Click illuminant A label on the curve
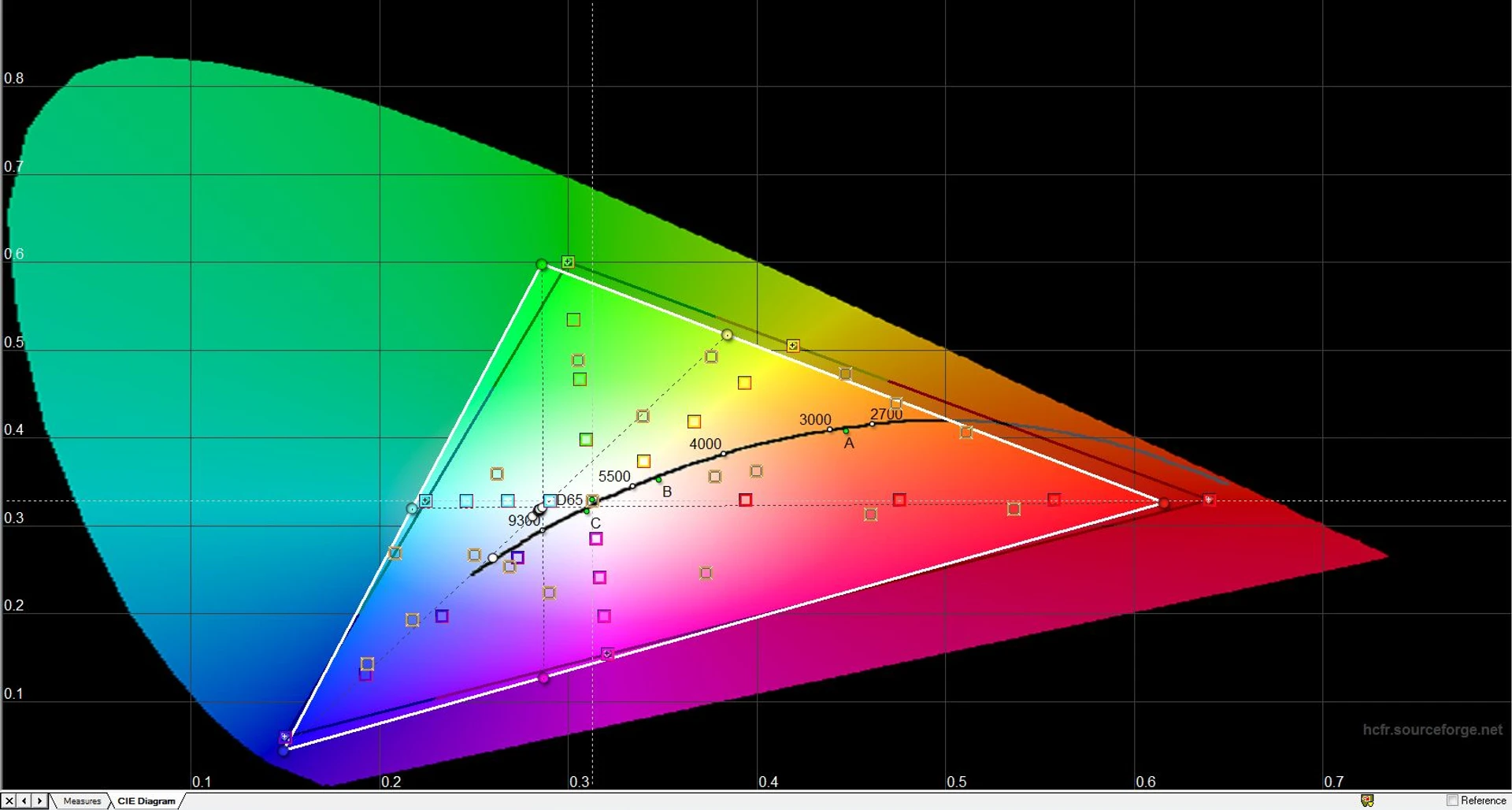The image size is (1512, 810). point(849,443)
